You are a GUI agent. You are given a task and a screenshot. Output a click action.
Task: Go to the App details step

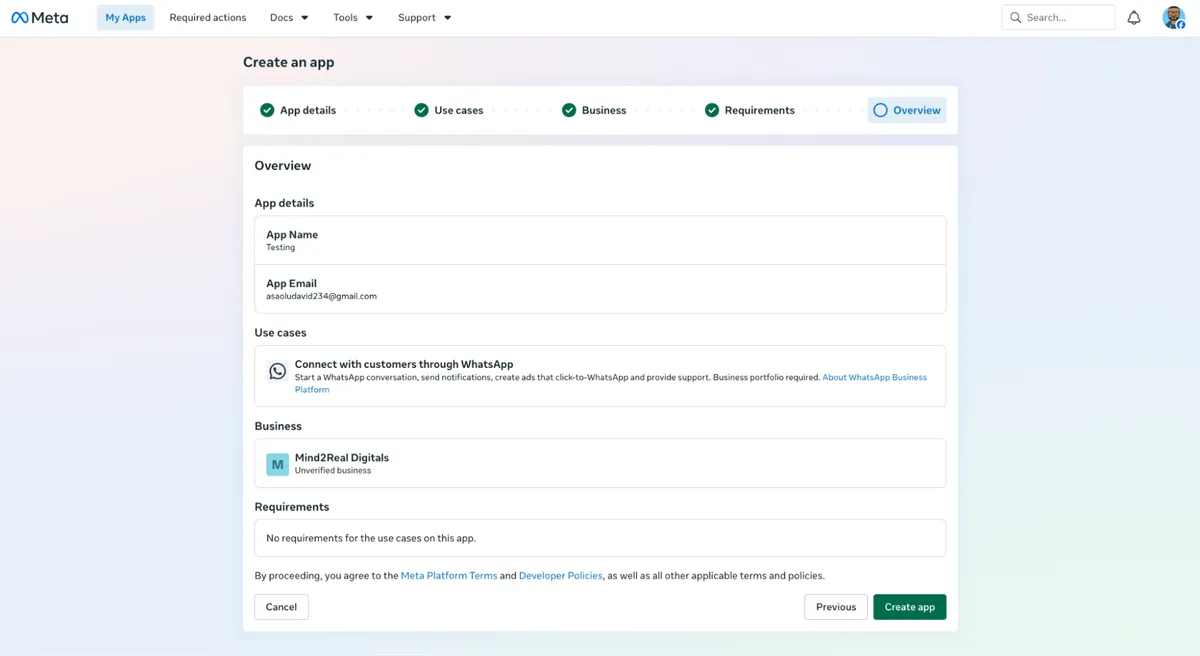(x=298, y=110)
